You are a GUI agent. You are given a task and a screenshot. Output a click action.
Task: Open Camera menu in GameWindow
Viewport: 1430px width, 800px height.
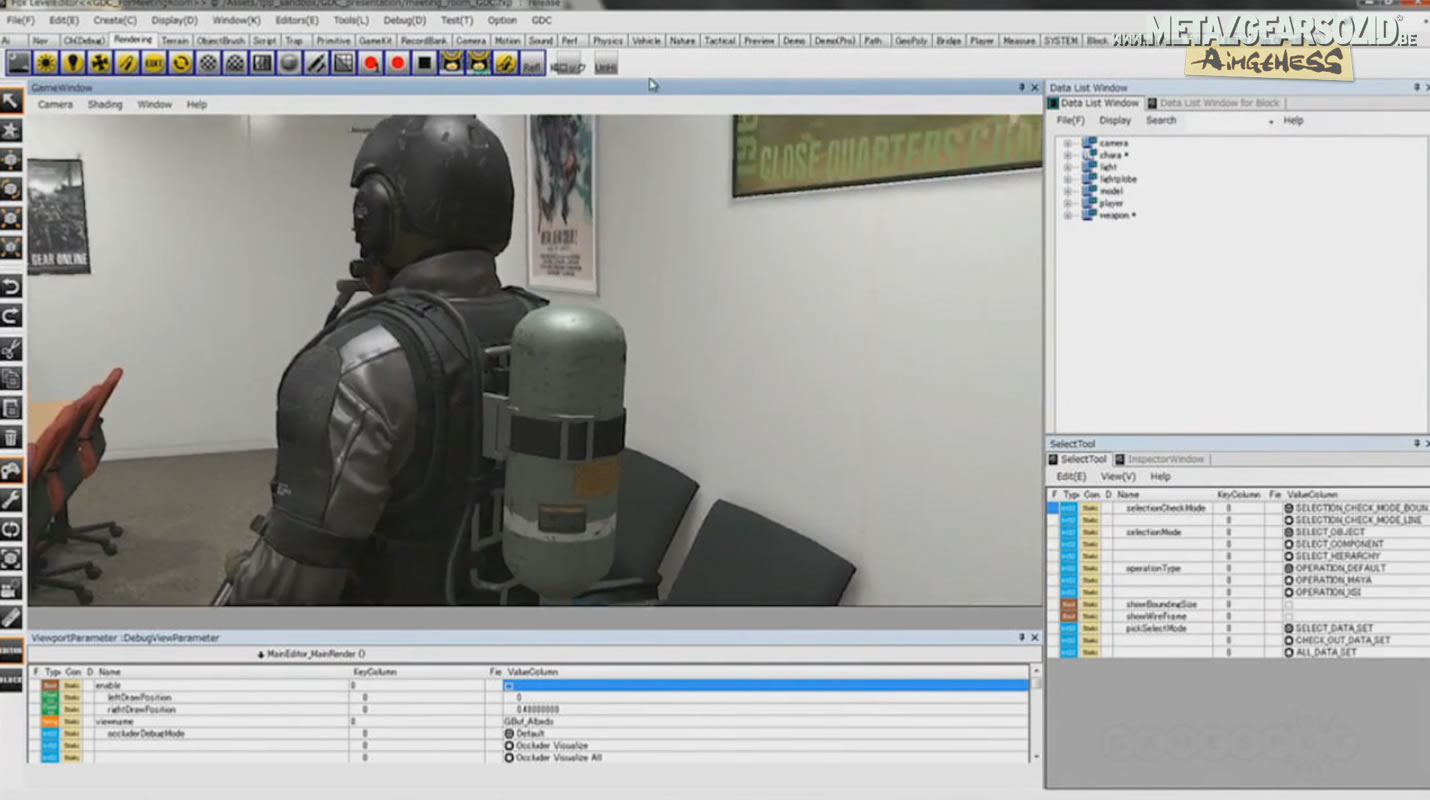pos(55,104)
